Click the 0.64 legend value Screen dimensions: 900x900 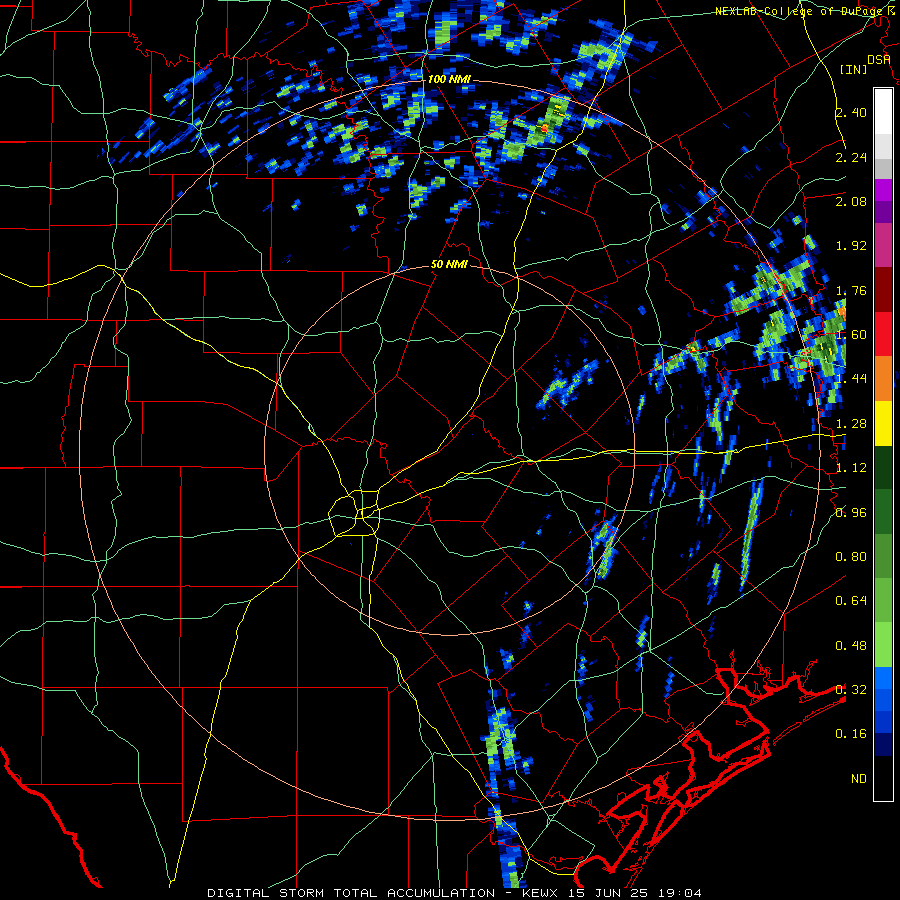pos(851,601)
